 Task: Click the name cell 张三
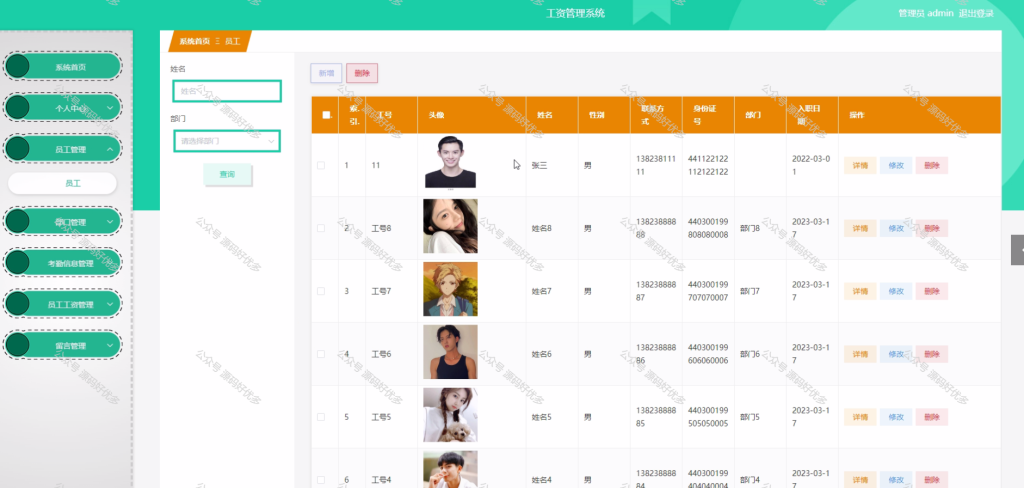(539, 166)
